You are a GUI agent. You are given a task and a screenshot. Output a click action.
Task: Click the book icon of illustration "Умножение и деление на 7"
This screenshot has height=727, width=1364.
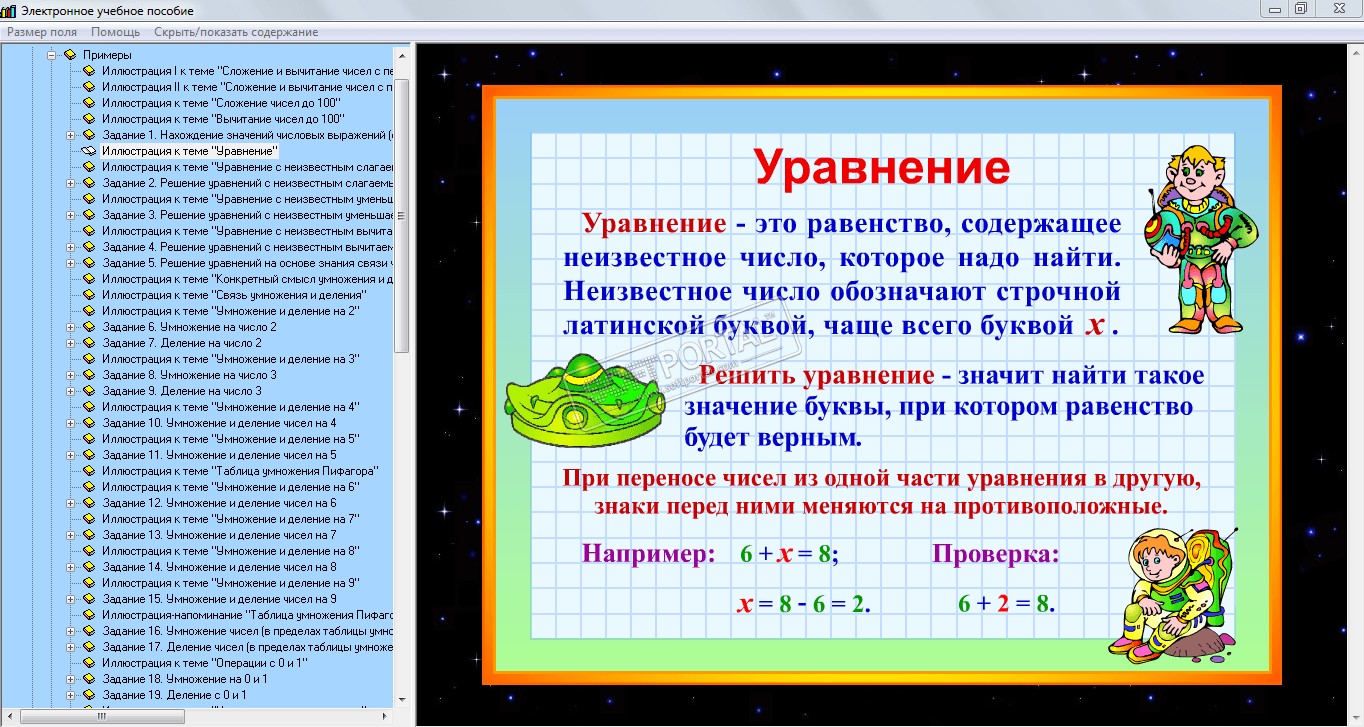[88, 519]
